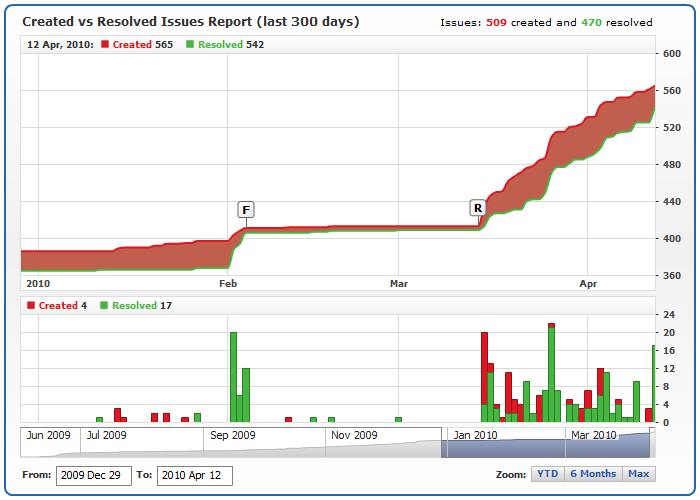The height and width of the screenshot is (500, 700).
Task: Click the Created vs Resolved Issues Report title
Action: tap(190, 21)
